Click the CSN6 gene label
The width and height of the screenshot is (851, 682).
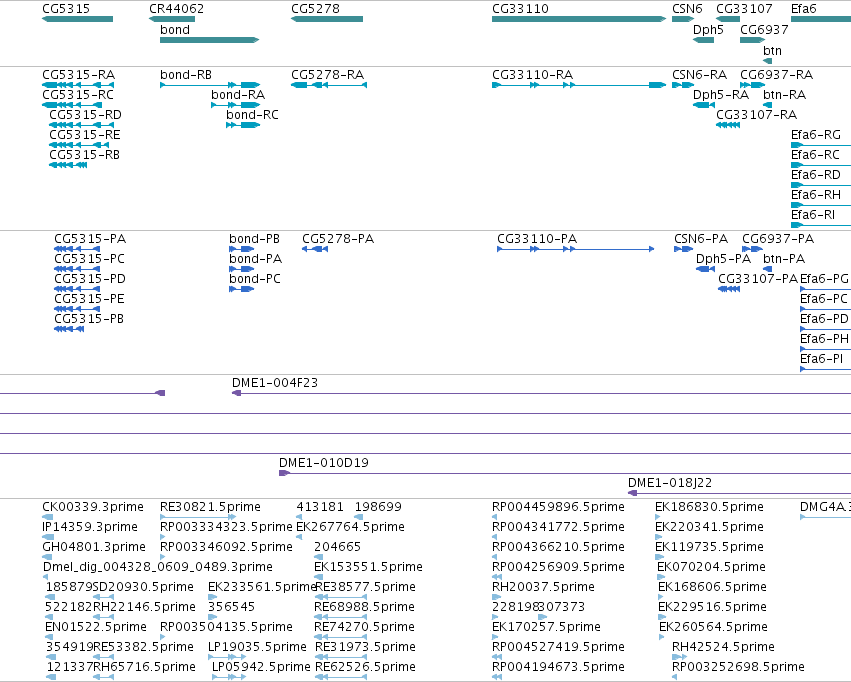(687, 9)
